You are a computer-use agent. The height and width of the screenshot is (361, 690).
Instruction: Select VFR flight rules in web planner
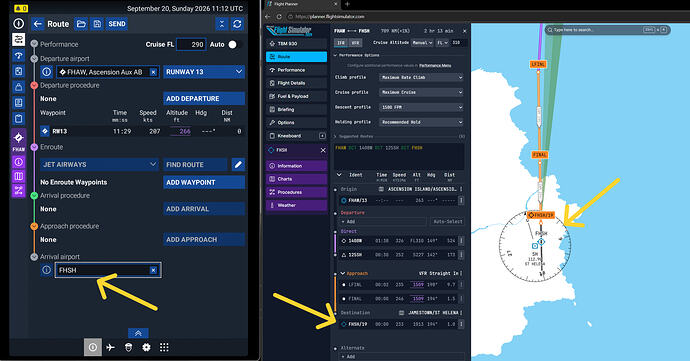[x=356, y=43]
